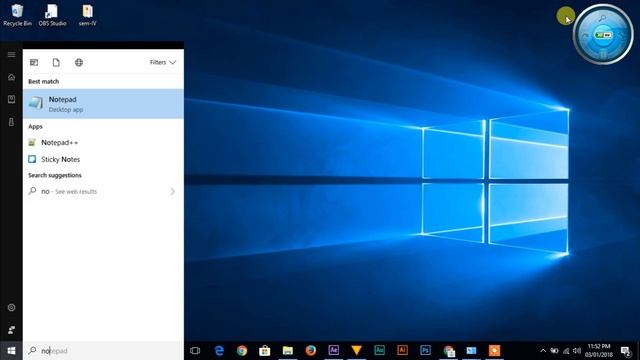This screenshot has width=640, height=360.
Task: Click magnifier icon on circular recorder widget
Action: (602, 18)
